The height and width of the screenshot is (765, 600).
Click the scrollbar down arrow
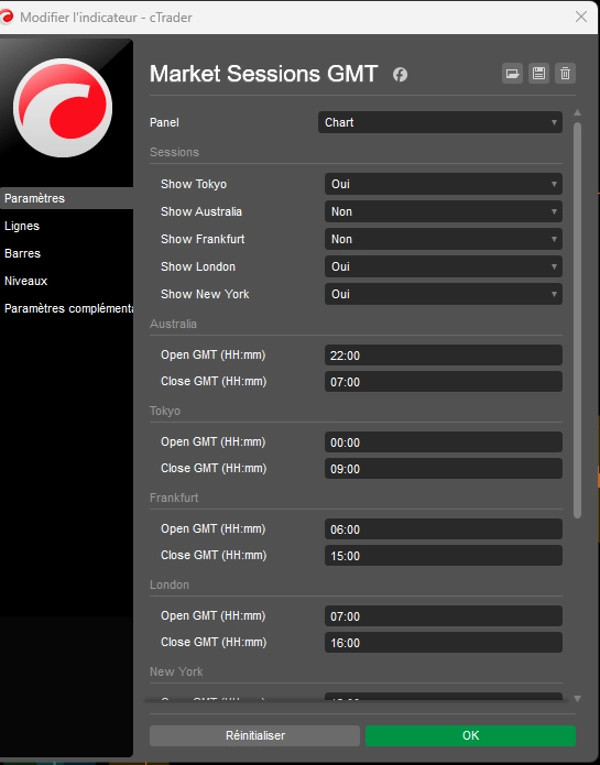[578, 699]
